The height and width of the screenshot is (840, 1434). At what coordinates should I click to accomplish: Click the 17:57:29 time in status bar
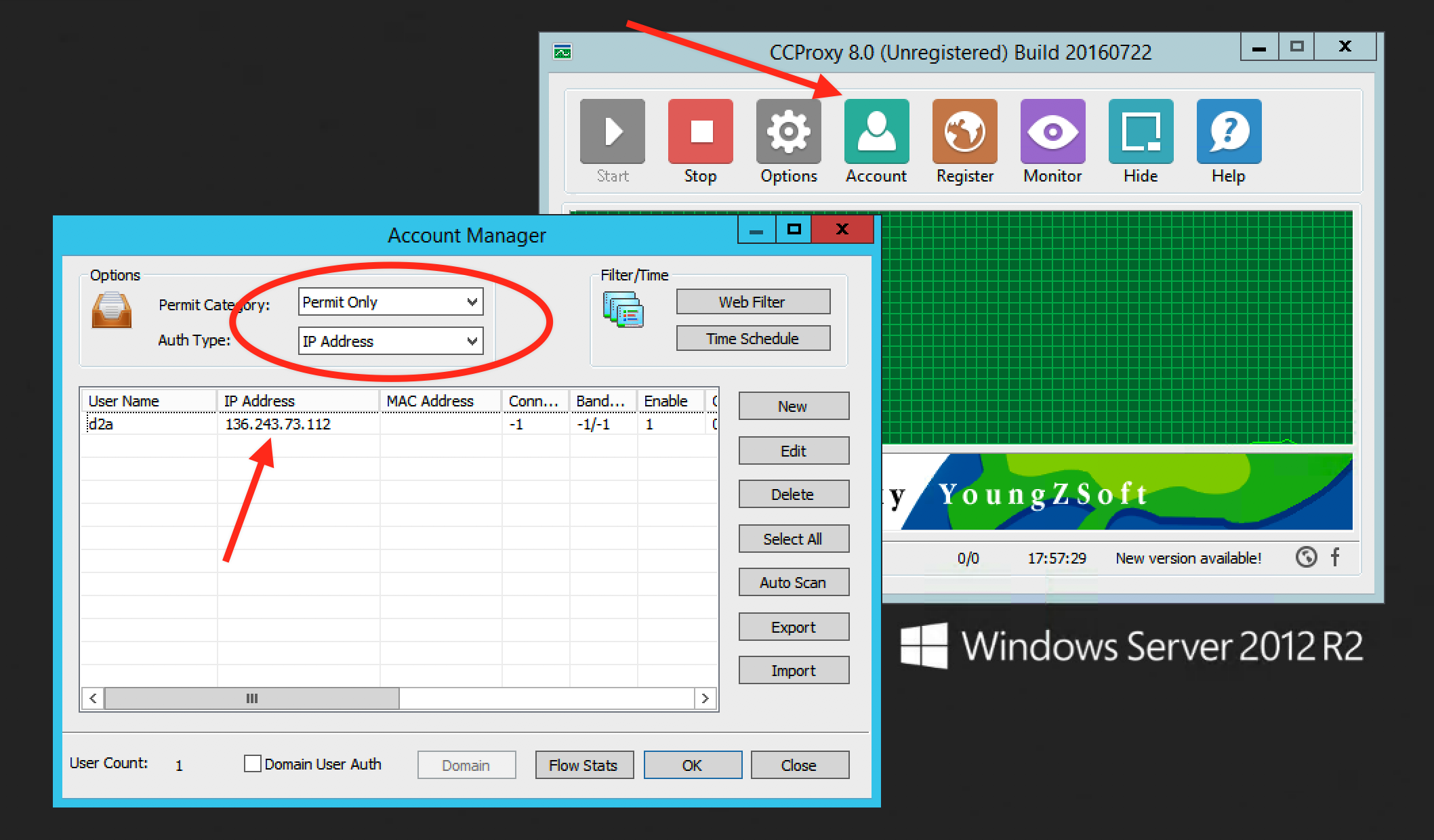tap(1057, 558)
